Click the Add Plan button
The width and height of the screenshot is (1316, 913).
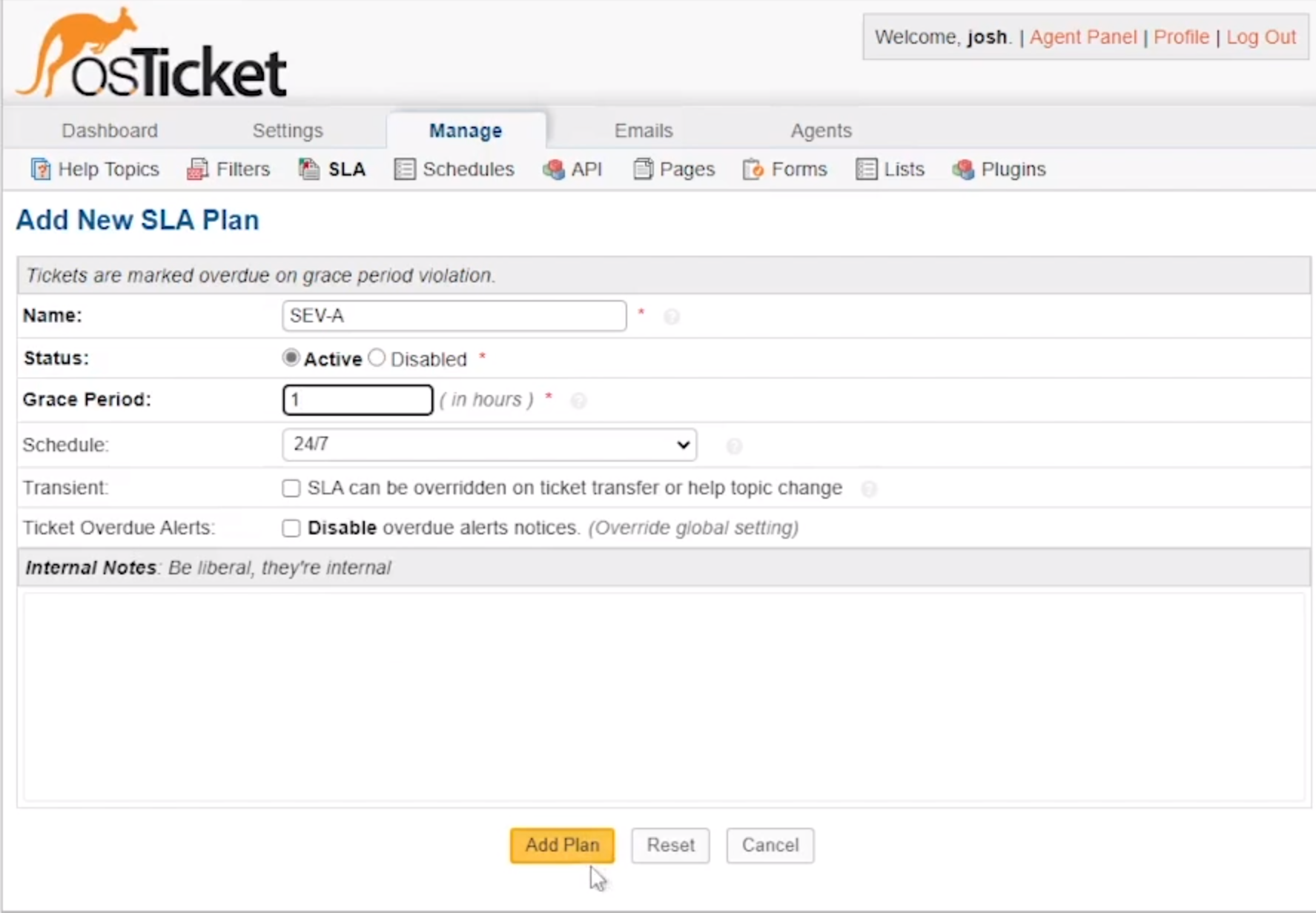(x=561, y=845)
